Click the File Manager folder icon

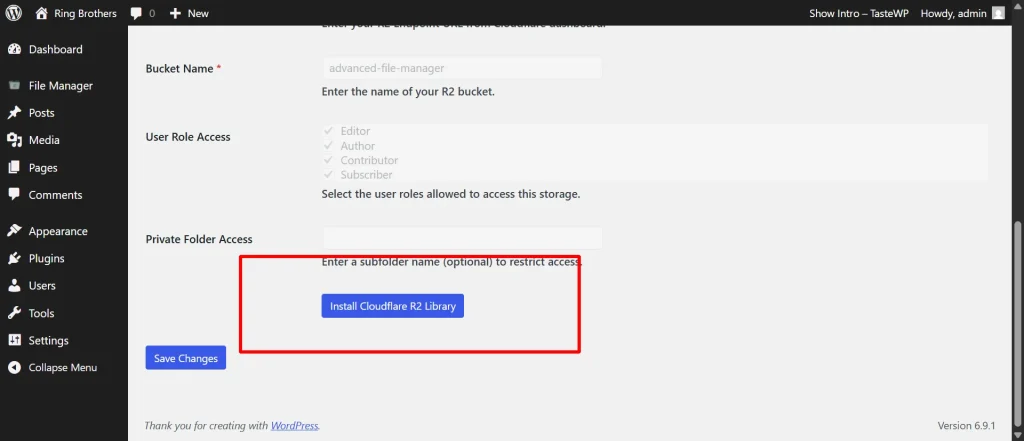pos(14,86)
